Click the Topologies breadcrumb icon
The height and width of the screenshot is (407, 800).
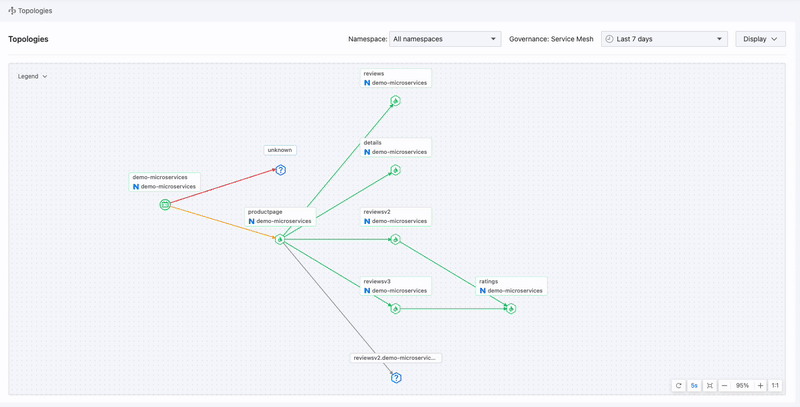pyautogui.click(x=12, y=11)
